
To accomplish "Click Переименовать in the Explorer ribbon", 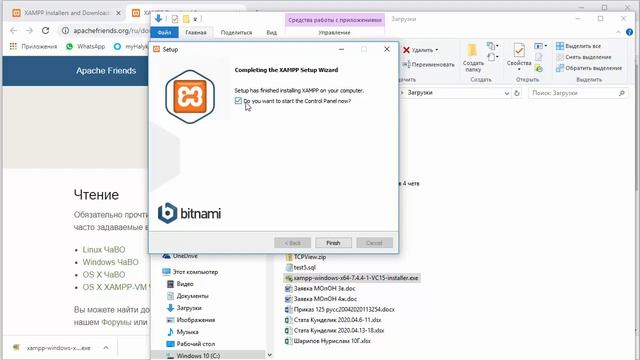I will click(429, 64).
